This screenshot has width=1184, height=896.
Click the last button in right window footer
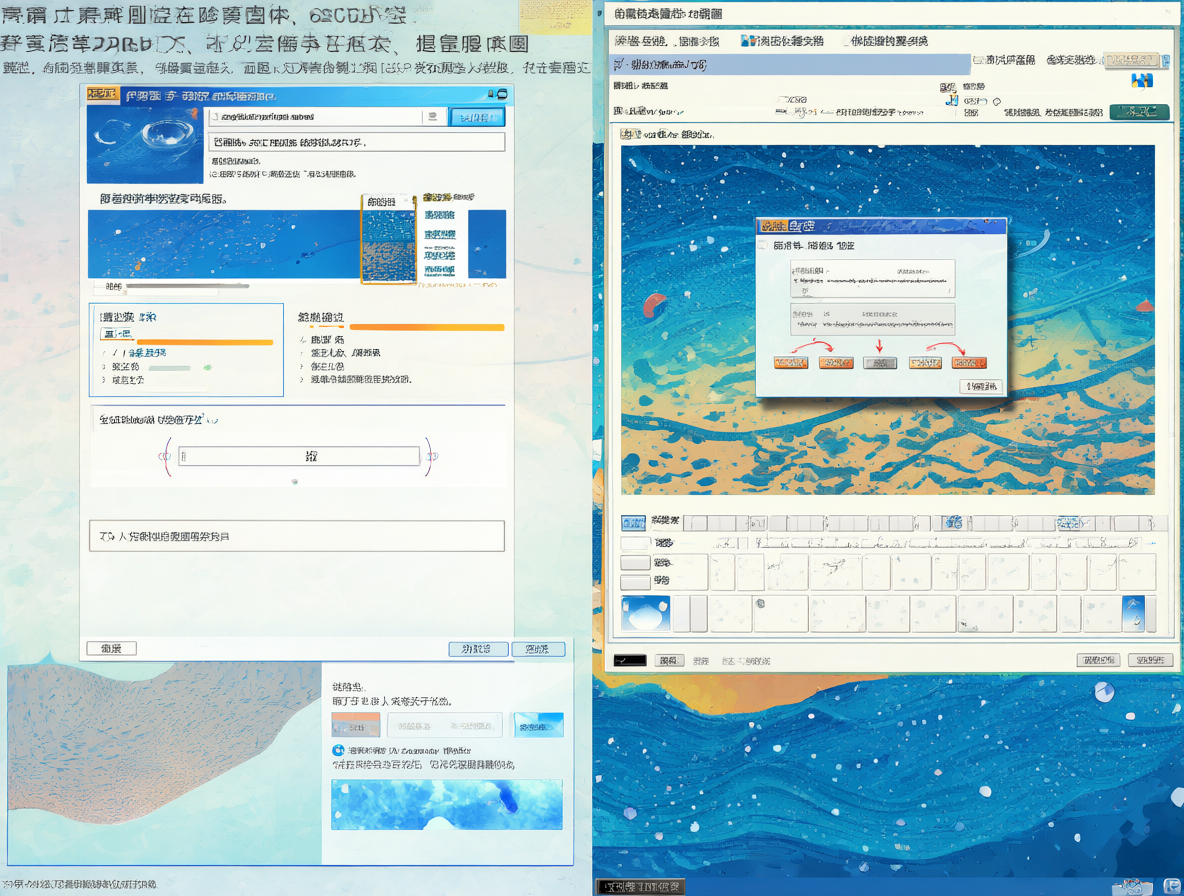click(x=1150, y=660)
